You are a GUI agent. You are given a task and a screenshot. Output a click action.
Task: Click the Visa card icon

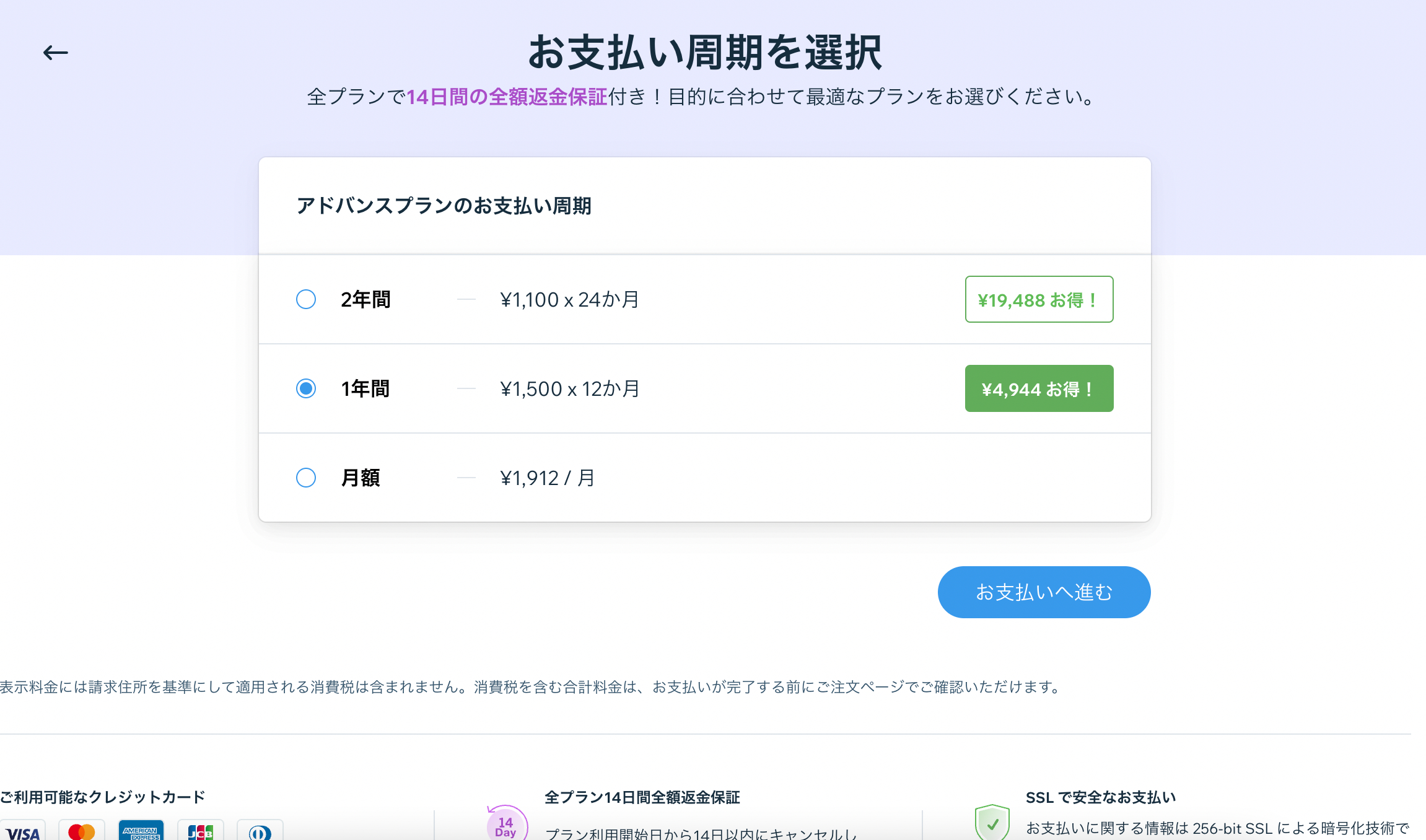coord(24,833)
